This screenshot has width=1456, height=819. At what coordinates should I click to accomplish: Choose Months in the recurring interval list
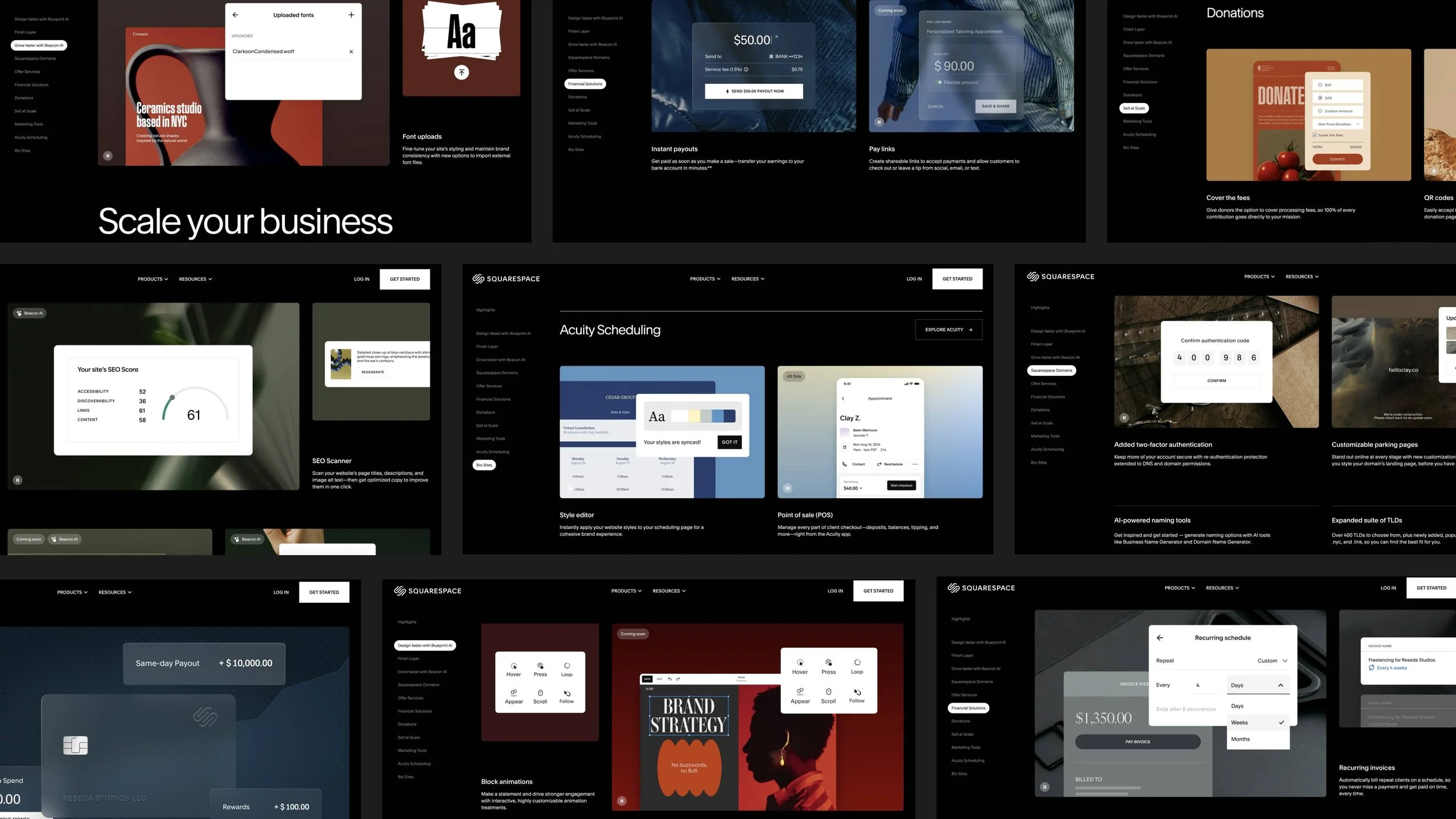1241,739
